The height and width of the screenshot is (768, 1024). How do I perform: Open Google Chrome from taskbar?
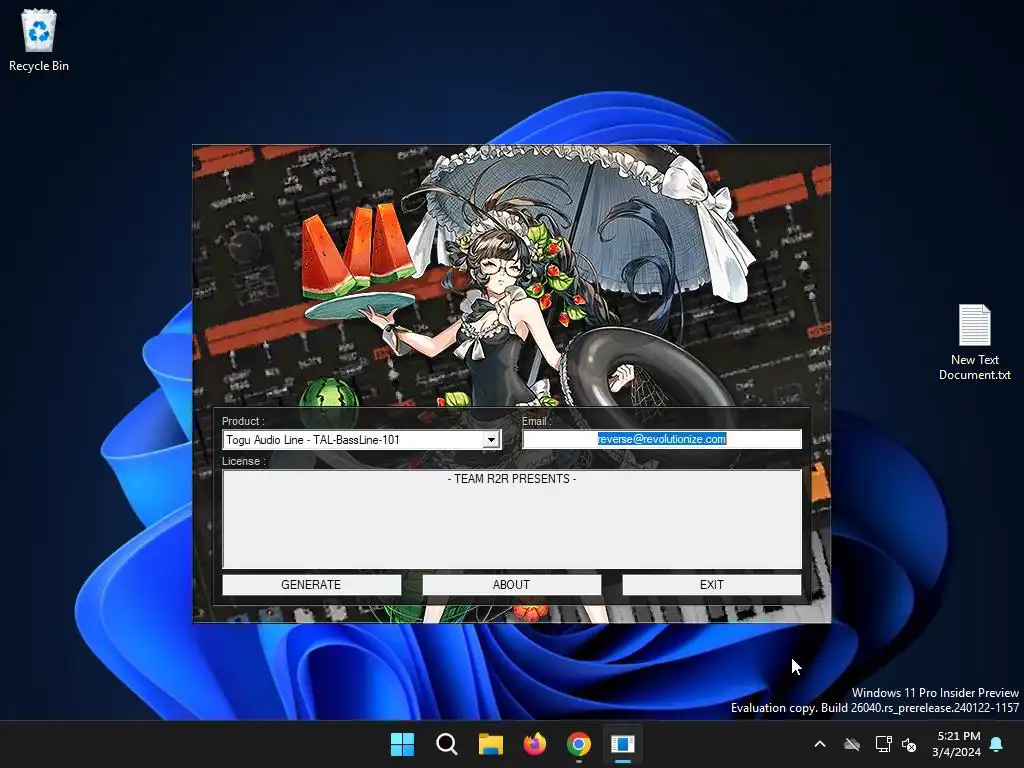pos(579,744)
